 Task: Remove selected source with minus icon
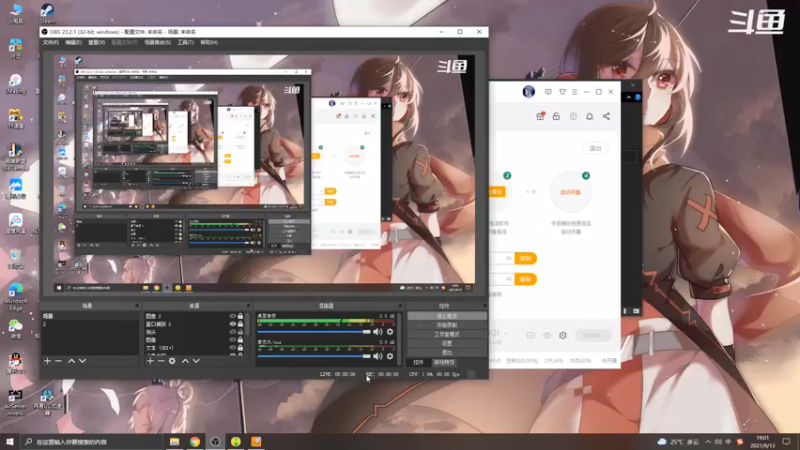tap(161, 361)
